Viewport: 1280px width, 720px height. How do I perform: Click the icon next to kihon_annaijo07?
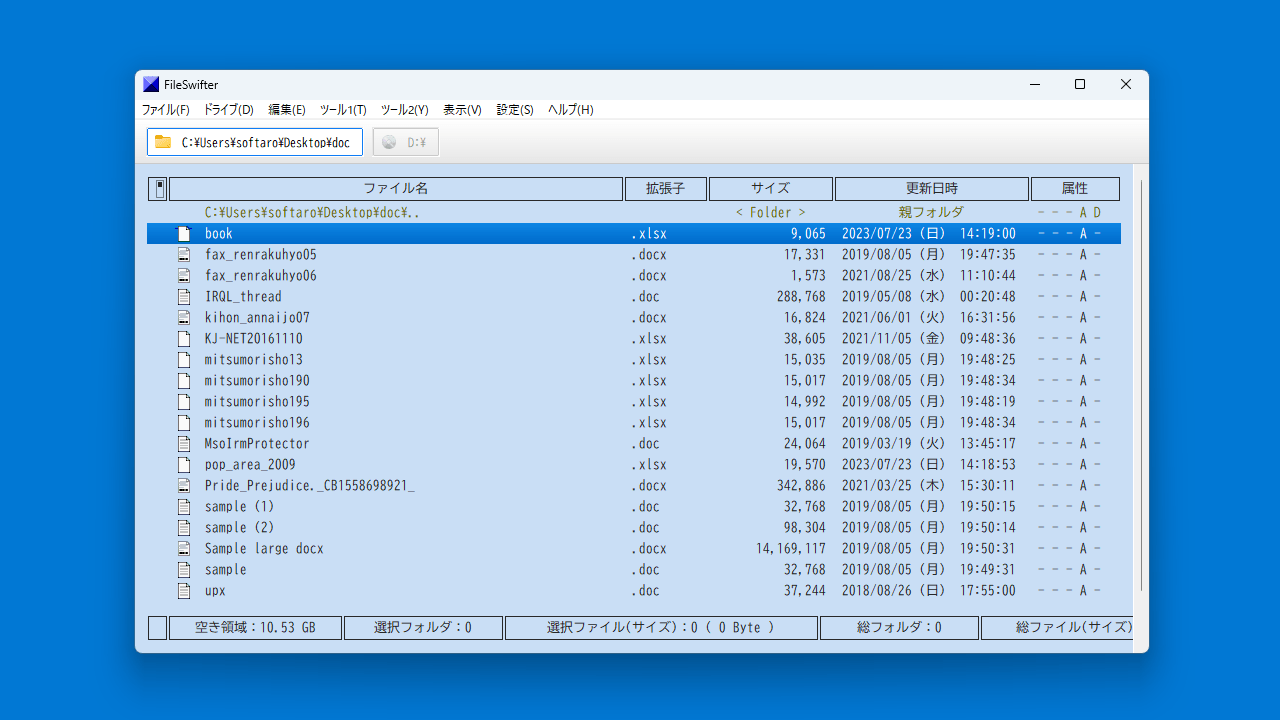click(183, 317)
